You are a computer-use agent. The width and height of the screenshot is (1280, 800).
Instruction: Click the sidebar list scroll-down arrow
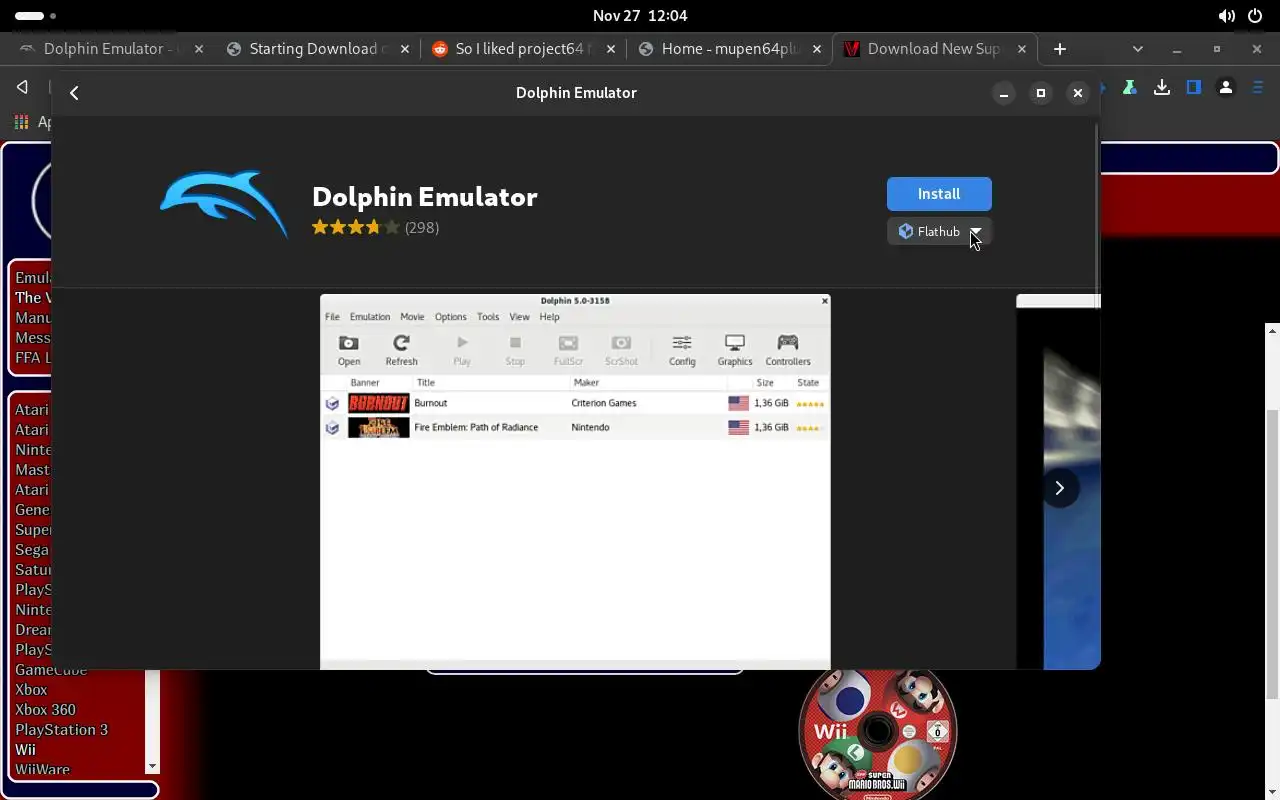pos(152,767)
